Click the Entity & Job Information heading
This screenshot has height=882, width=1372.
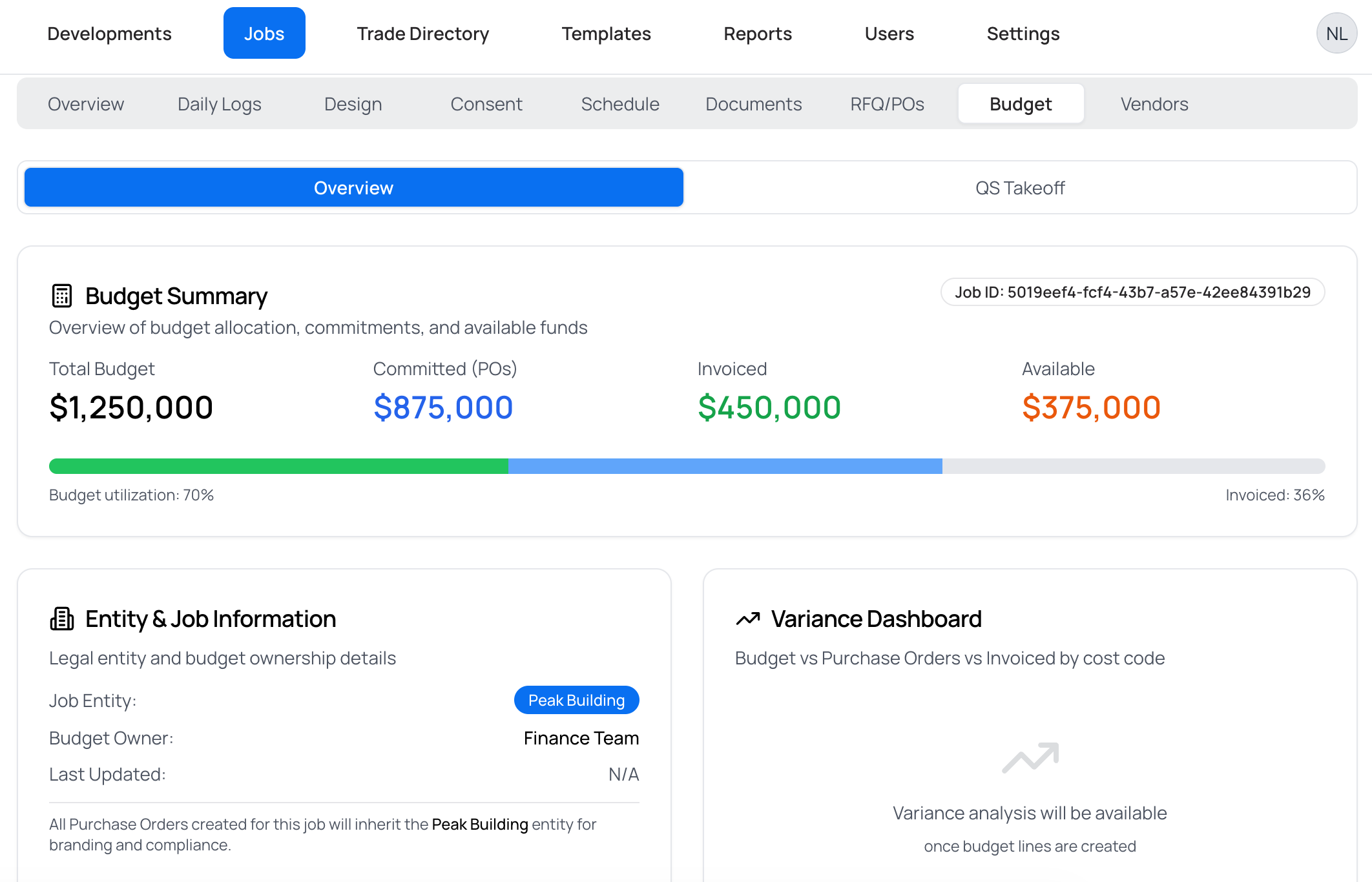211,619
